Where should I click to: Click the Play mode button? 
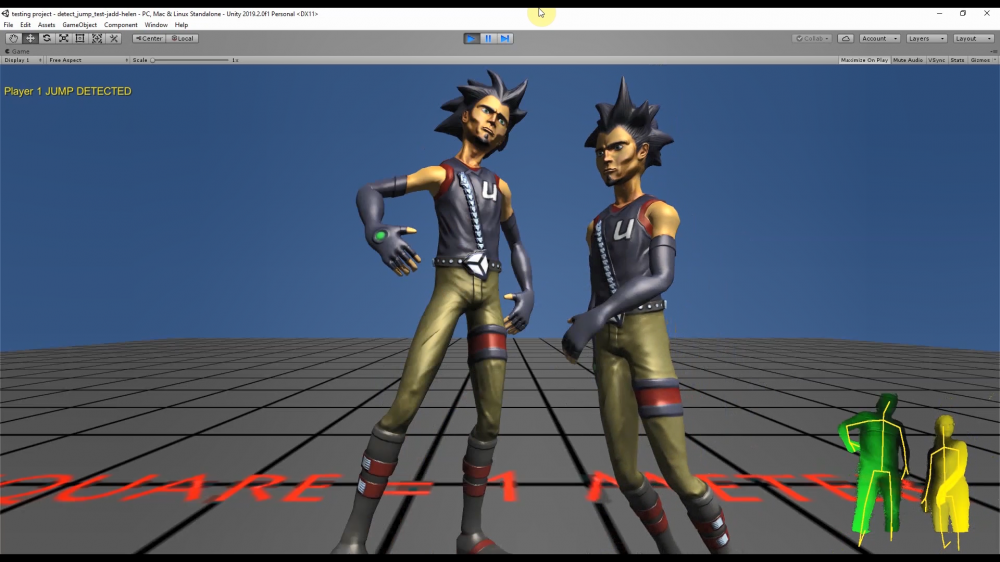pyautogui.click(x=471, y=38)
